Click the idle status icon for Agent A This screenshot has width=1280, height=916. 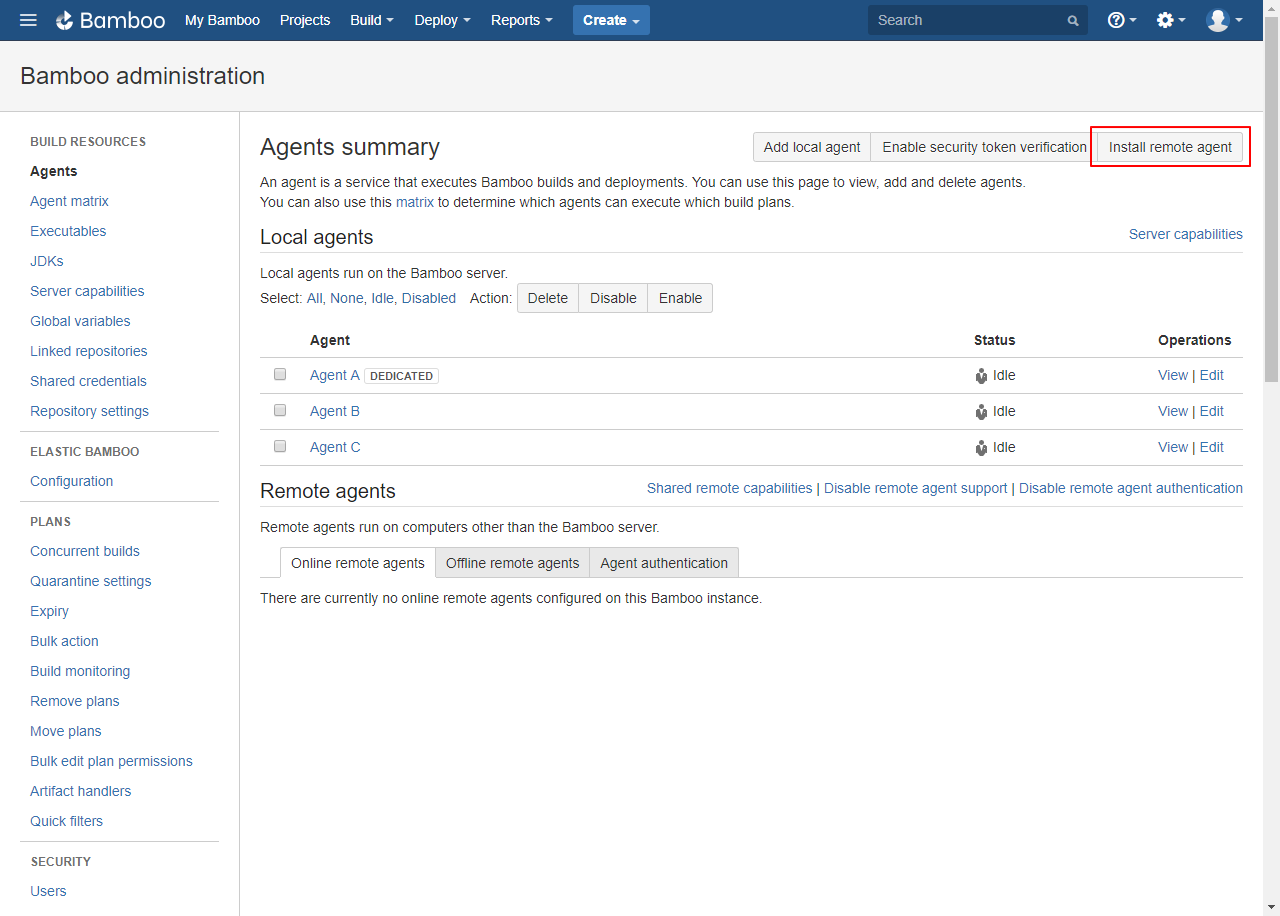point(981,376)
